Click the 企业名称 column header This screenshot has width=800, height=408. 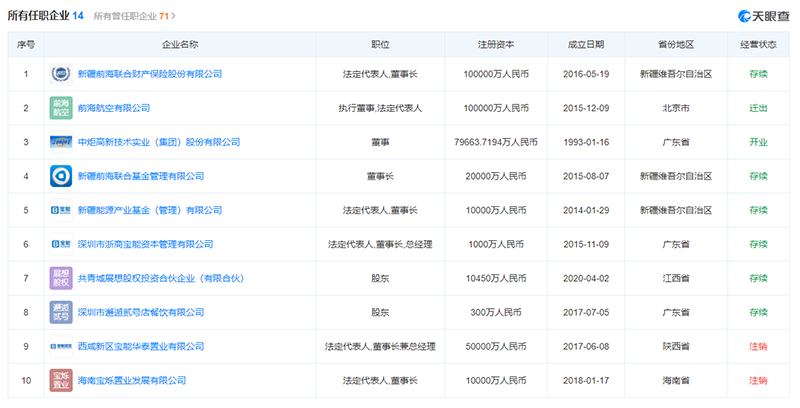click(x=180, y=45)
